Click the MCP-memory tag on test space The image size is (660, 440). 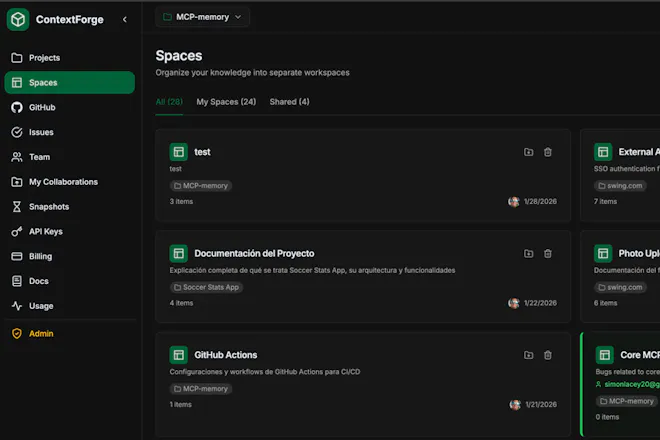201,186
